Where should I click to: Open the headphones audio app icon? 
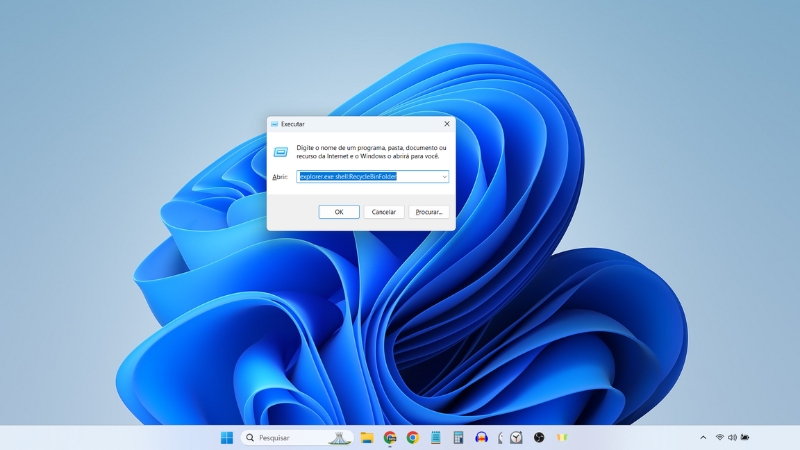tap(481, 438)
